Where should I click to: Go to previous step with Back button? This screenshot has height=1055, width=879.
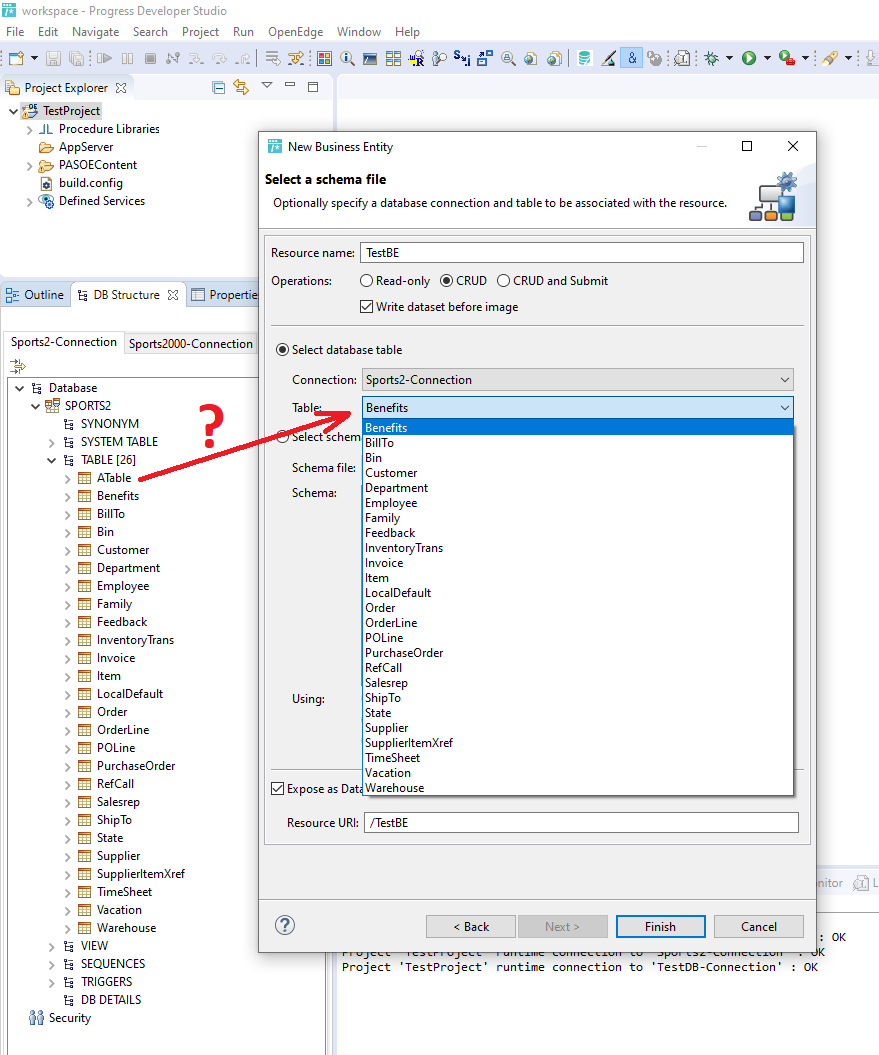[471, 926]
